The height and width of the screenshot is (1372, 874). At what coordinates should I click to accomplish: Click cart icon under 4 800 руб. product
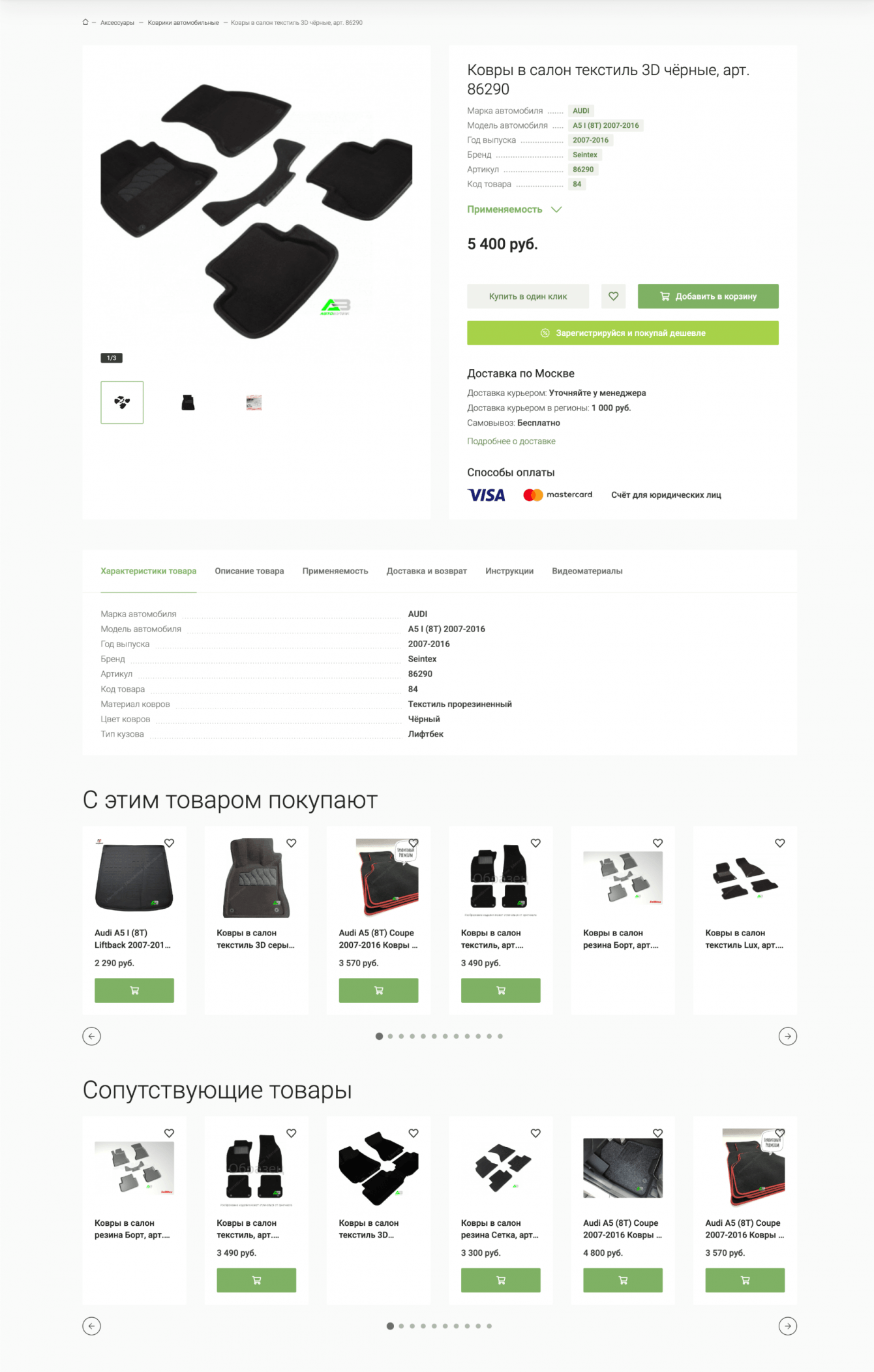623,1280
